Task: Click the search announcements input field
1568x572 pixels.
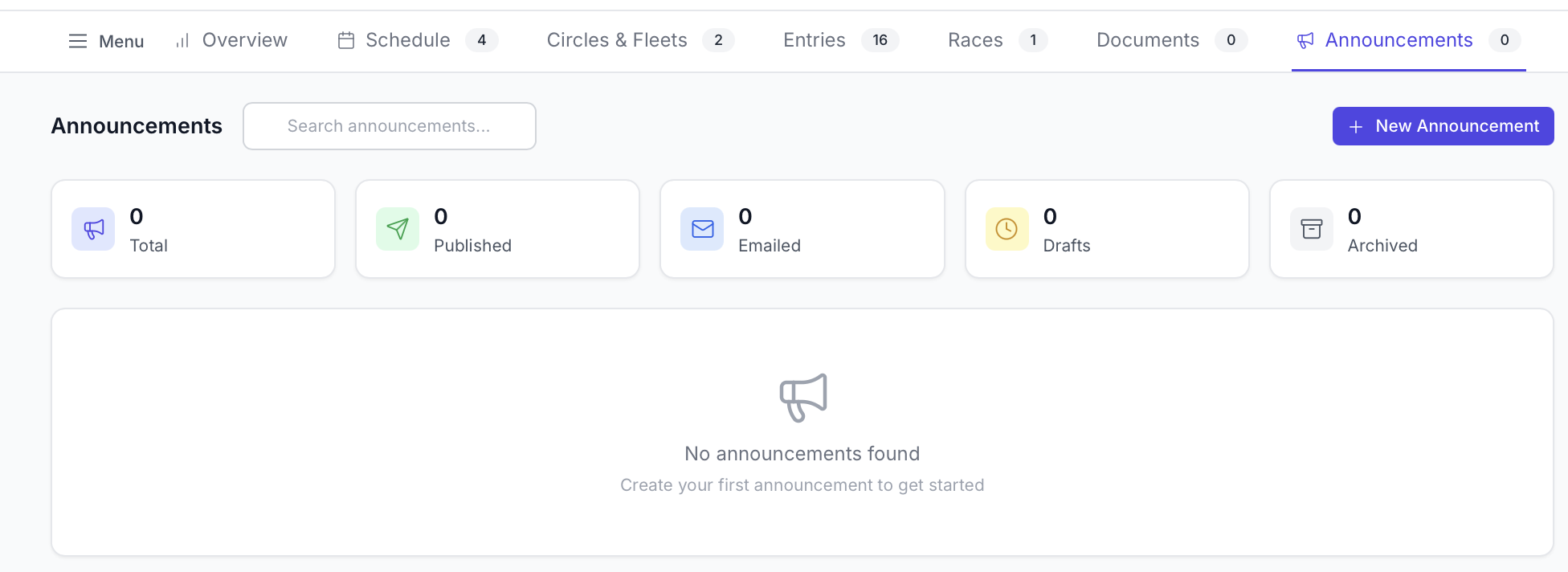Action: (389, 126)
